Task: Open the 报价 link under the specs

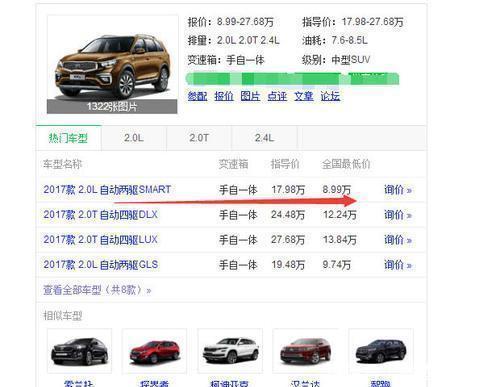Action: point(224,96)
